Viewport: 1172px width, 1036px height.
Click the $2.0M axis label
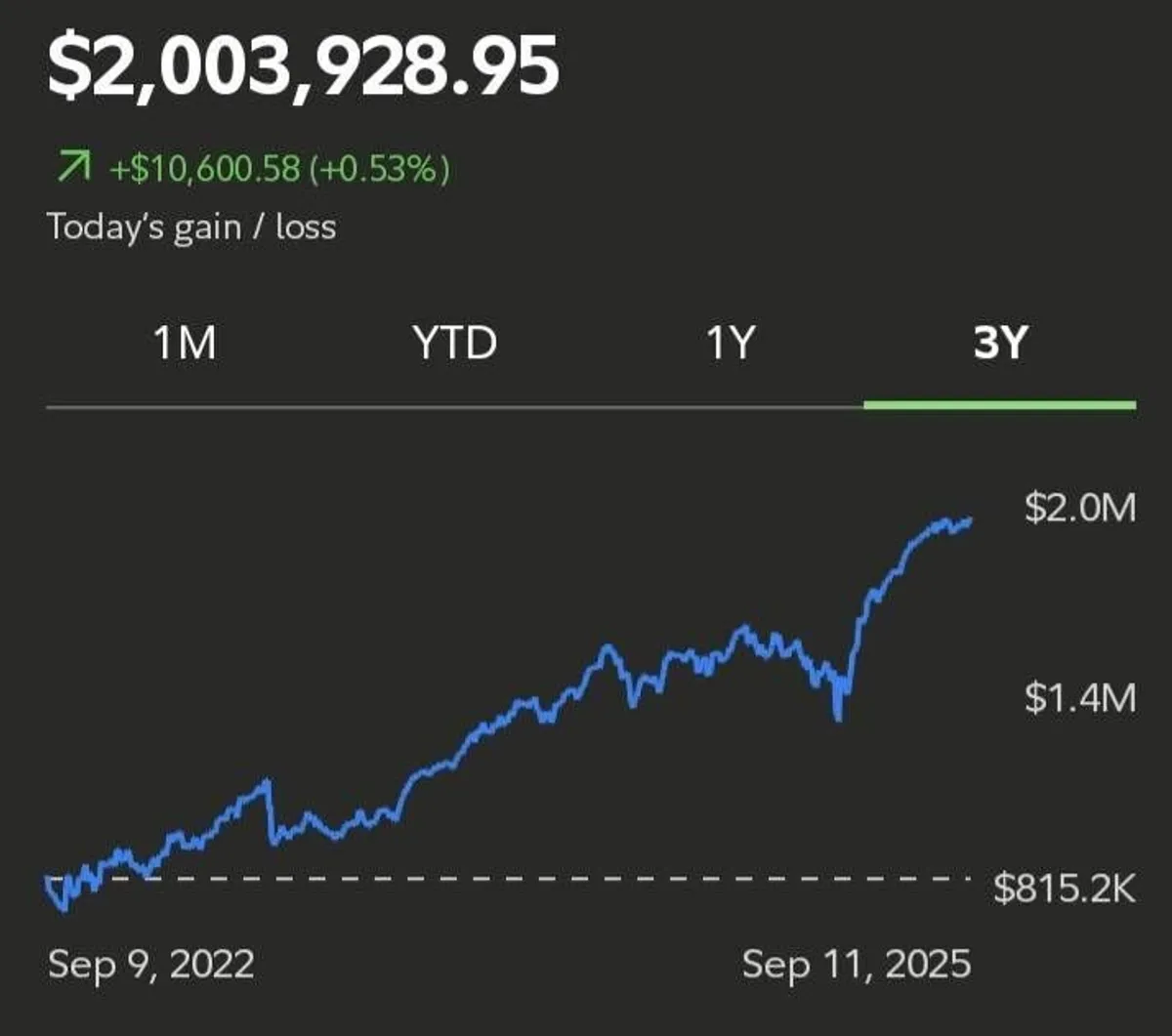tap(1080, 510)
